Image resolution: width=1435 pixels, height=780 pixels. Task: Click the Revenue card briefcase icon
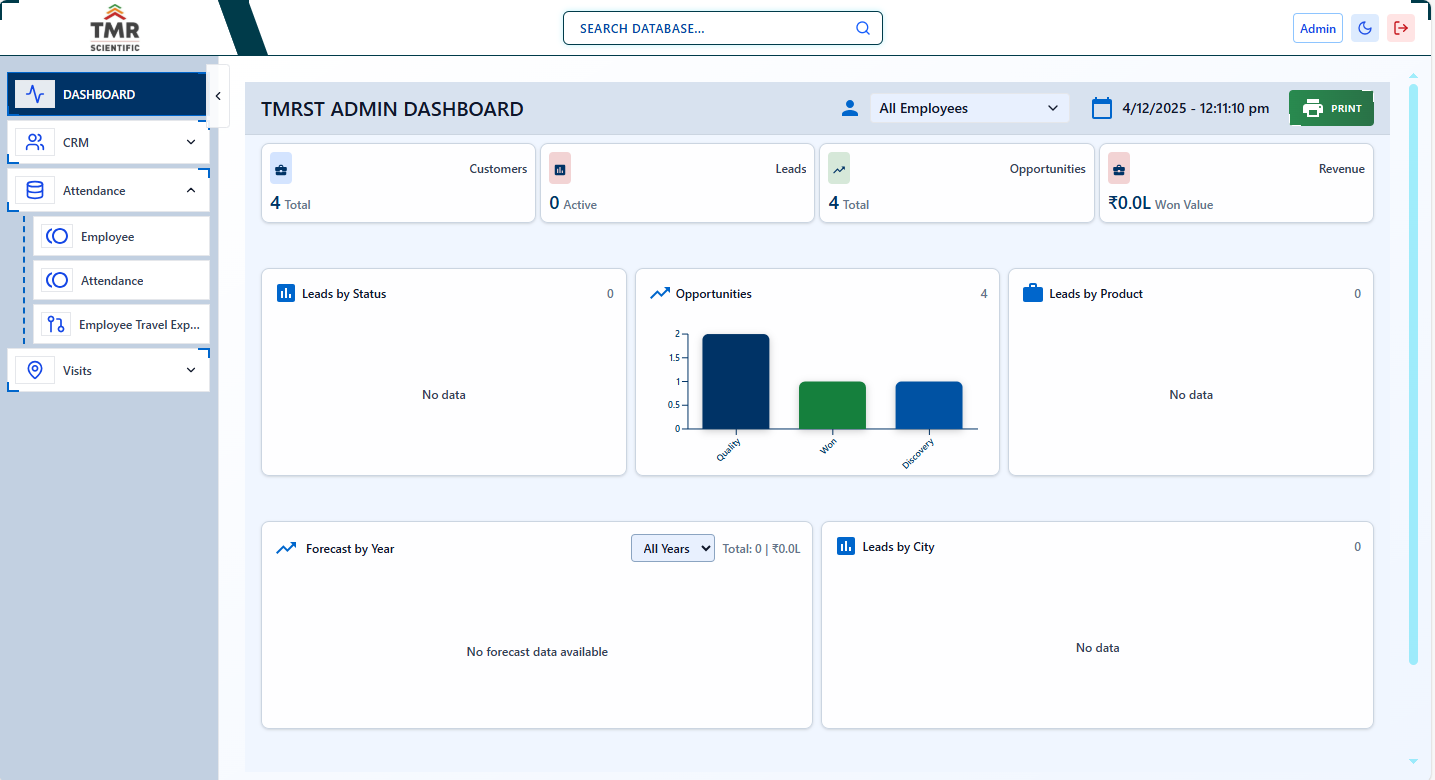pyautogui.click(x=1119, y=169)
